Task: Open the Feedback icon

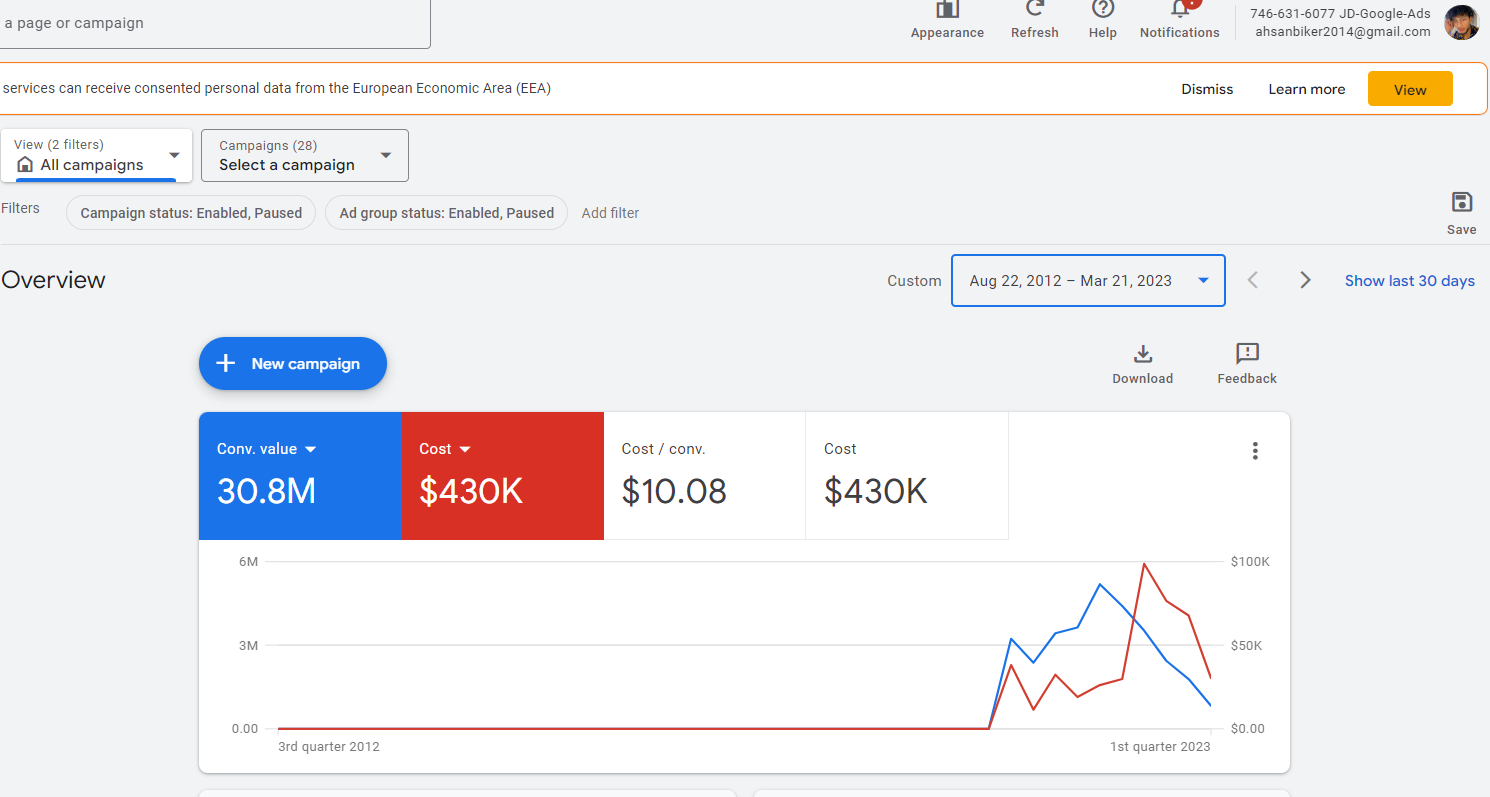Action: tap(1247, 354)
